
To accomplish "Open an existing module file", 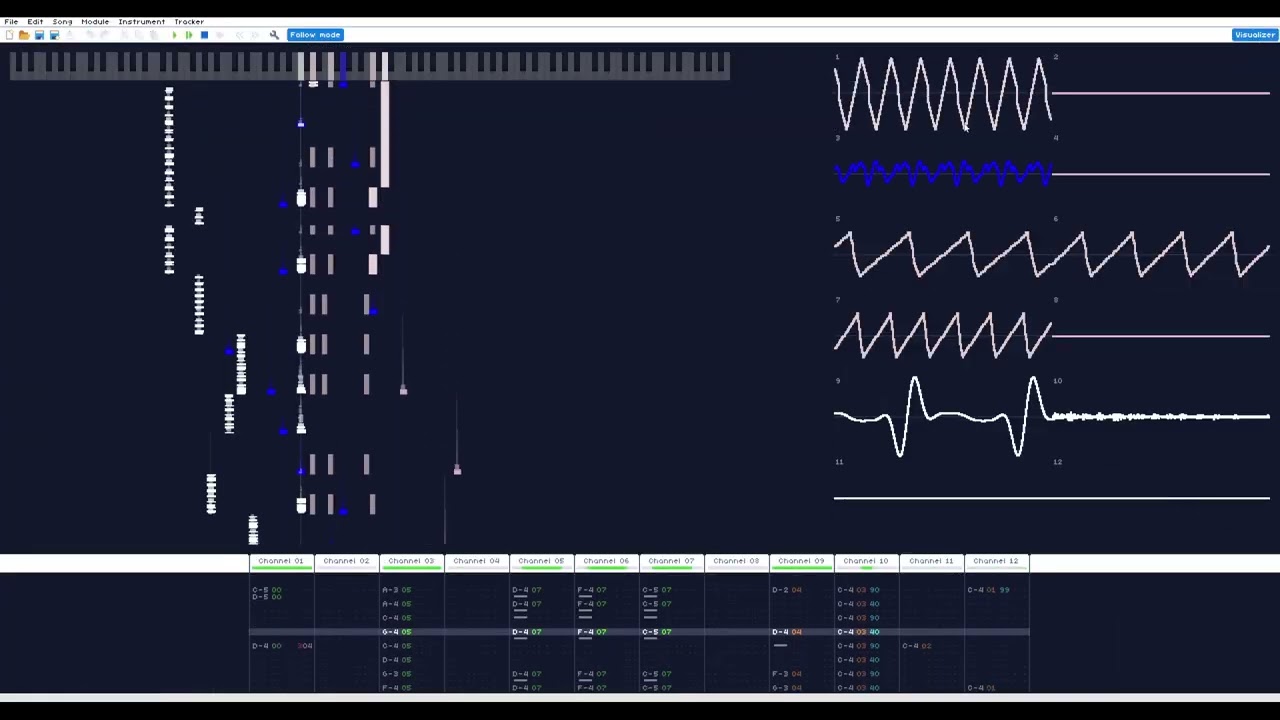I will 24,35.
